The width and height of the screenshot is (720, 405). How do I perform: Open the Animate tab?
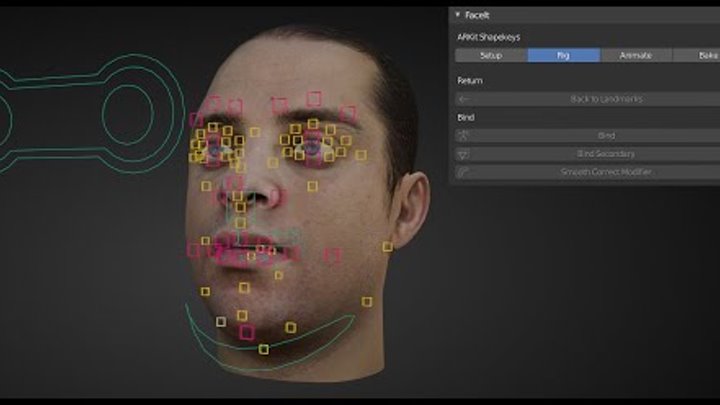click(635, 55)
